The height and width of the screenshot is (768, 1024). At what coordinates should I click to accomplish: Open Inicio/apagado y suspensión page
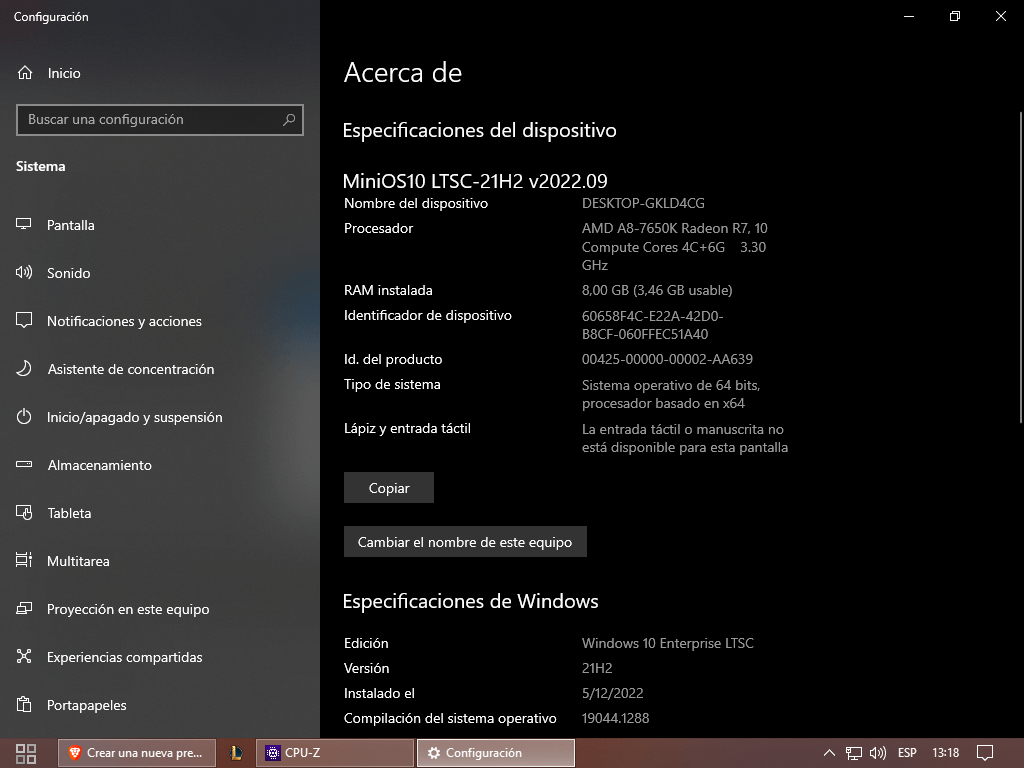(160, 417)
